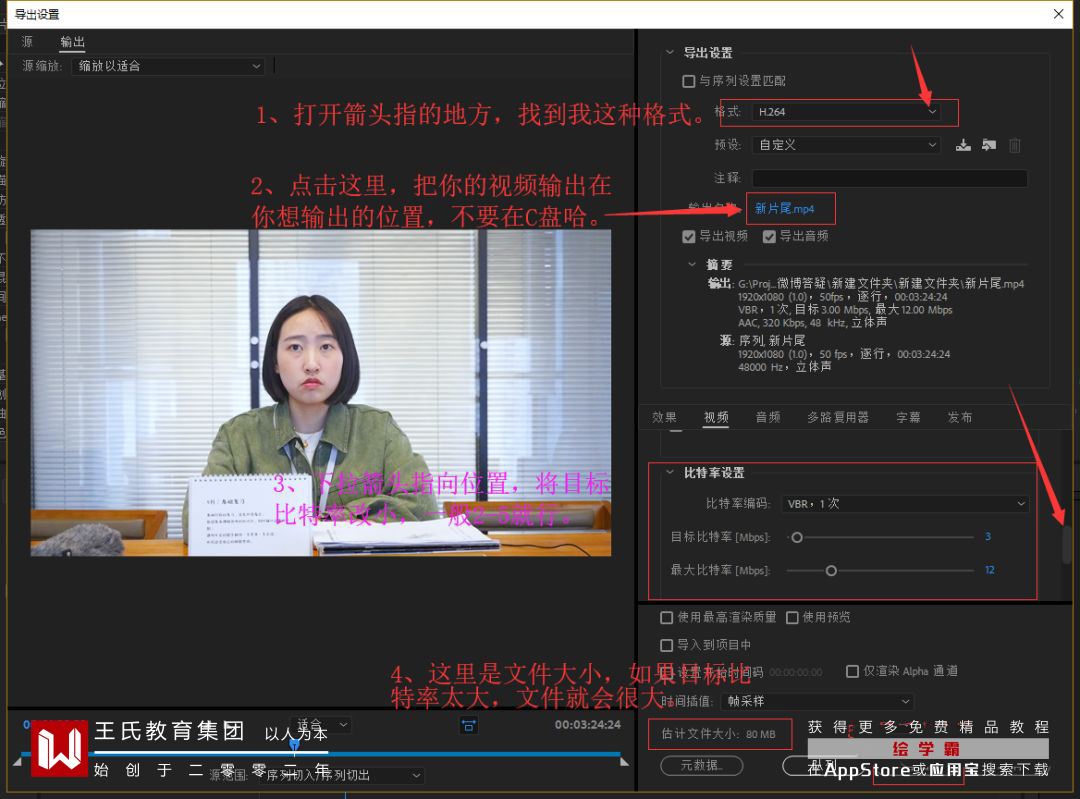Toggle 与序列设置匹配 checkbox

click(x=688, y=81)
